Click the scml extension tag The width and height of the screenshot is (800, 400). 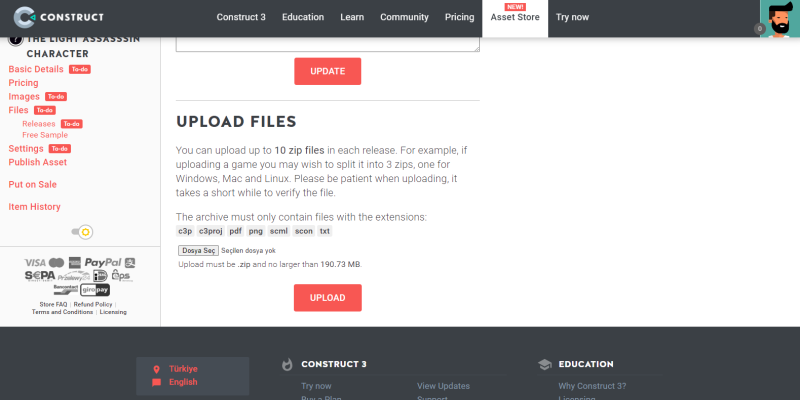pyautogui.click(x=279, y=231)
